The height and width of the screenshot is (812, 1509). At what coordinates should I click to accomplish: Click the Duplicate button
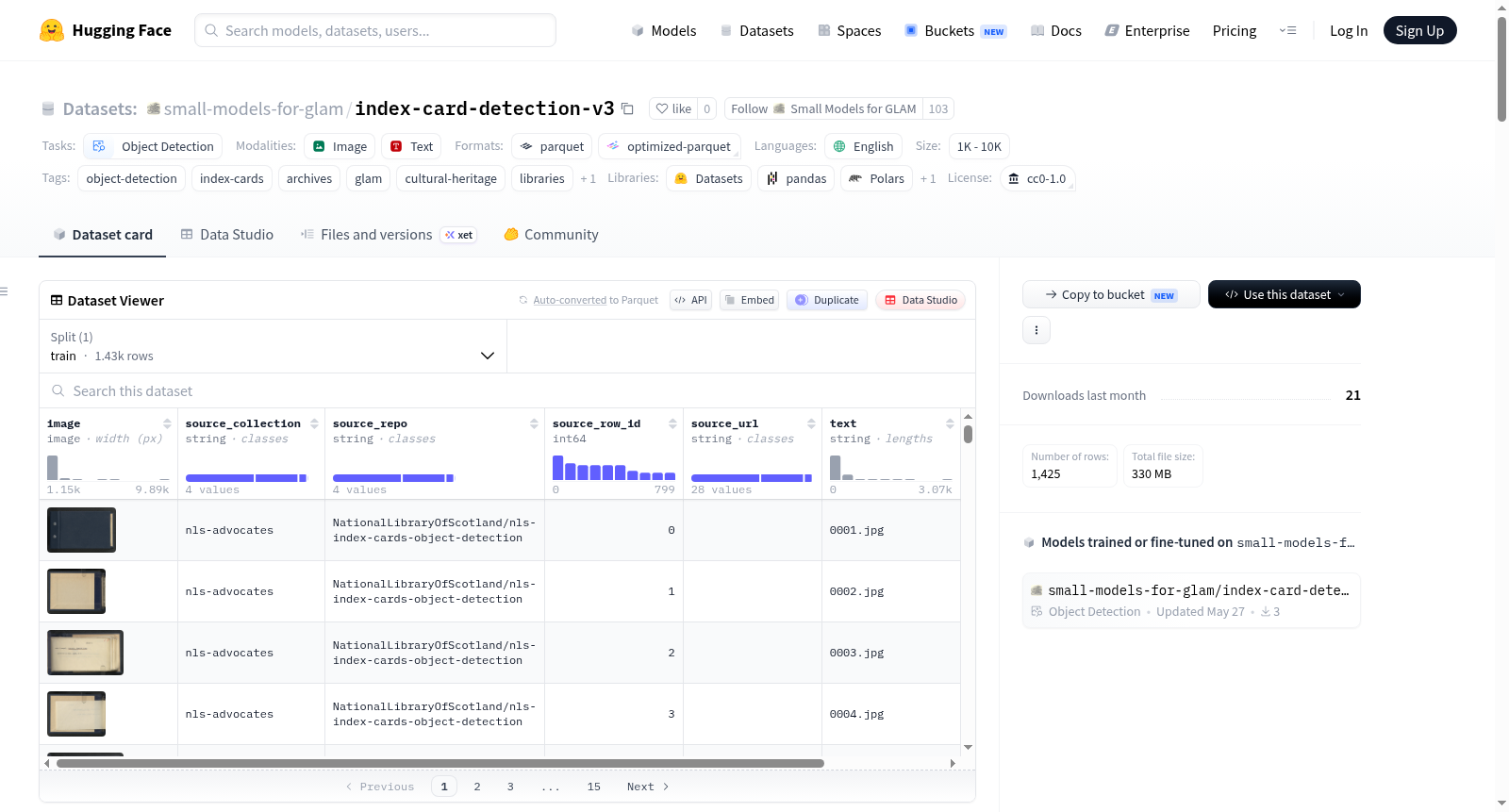(827, 300)
